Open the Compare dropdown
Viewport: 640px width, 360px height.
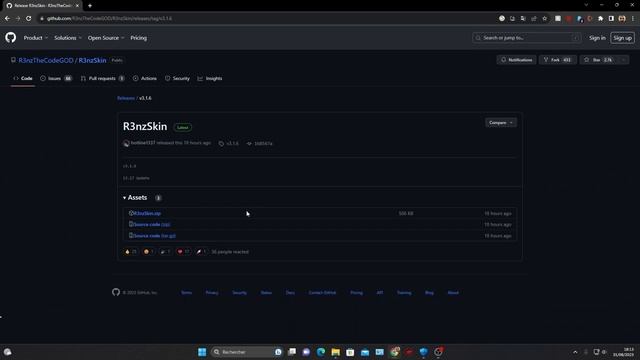point(500,122)
